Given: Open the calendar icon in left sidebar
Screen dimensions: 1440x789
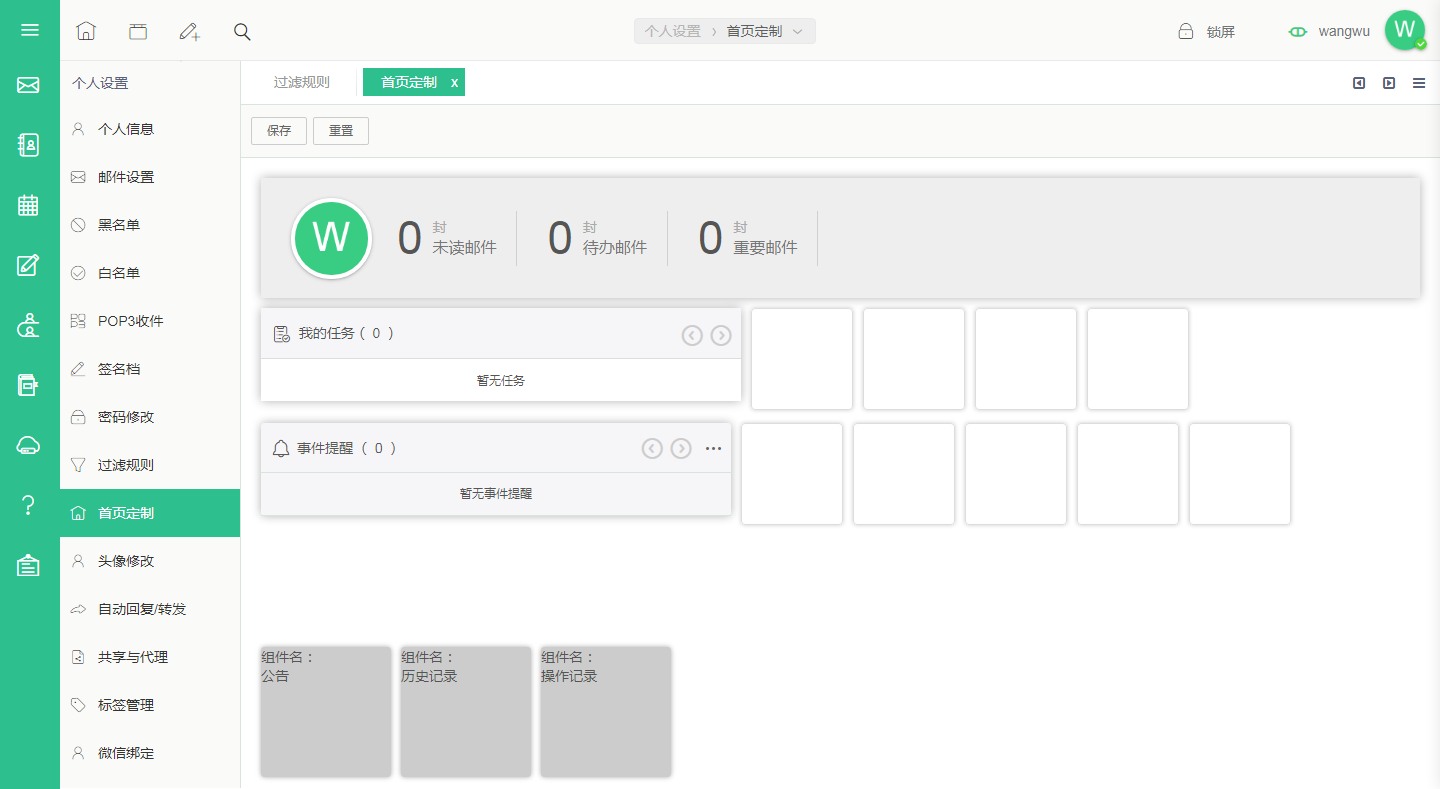Looking at the screenshot, I should [28, 205].
